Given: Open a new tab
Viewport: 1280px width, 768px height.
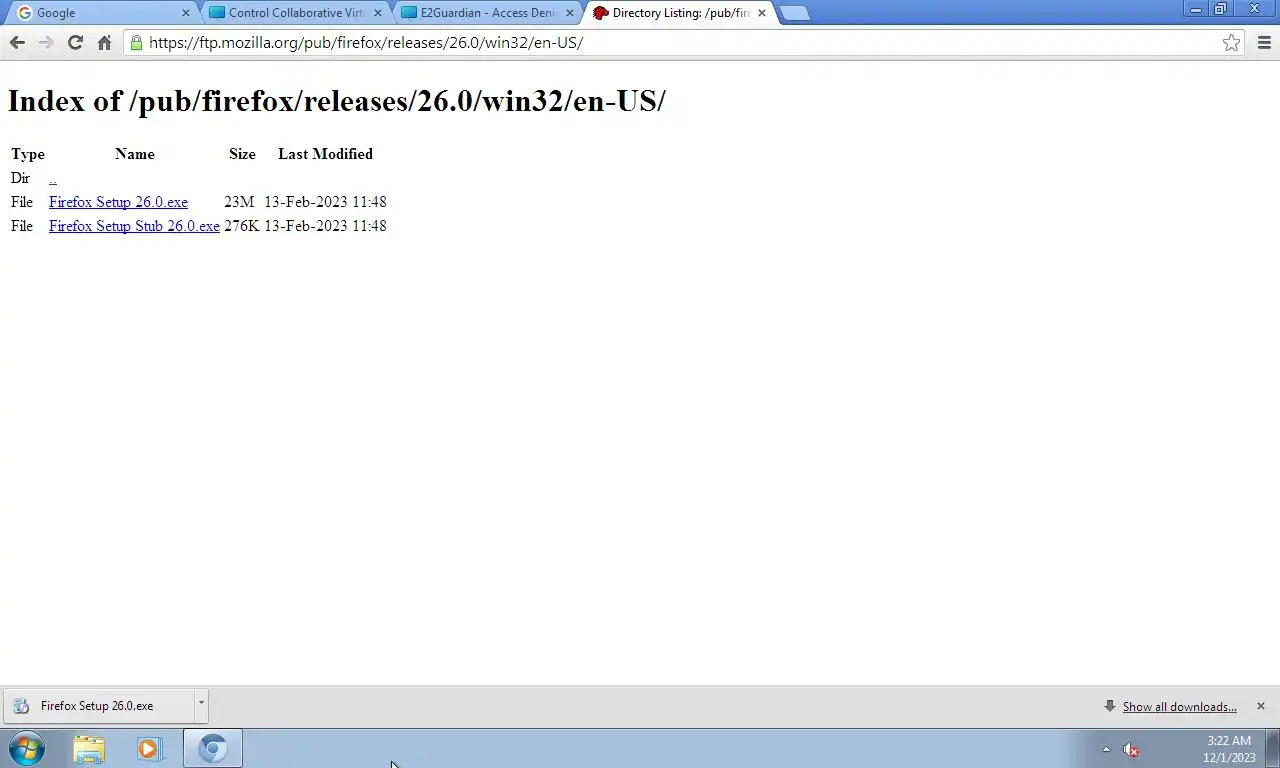Looking at the screenshot, I should (x=794, y=13).
